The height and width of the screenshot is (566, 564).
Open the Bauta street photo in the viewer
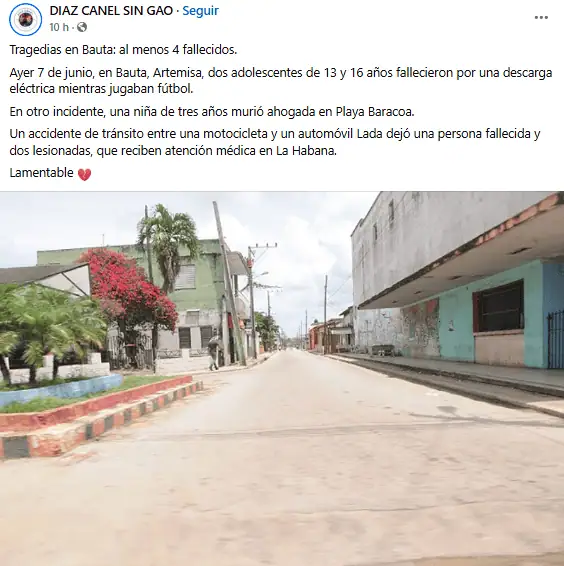(x=282, y=378)
